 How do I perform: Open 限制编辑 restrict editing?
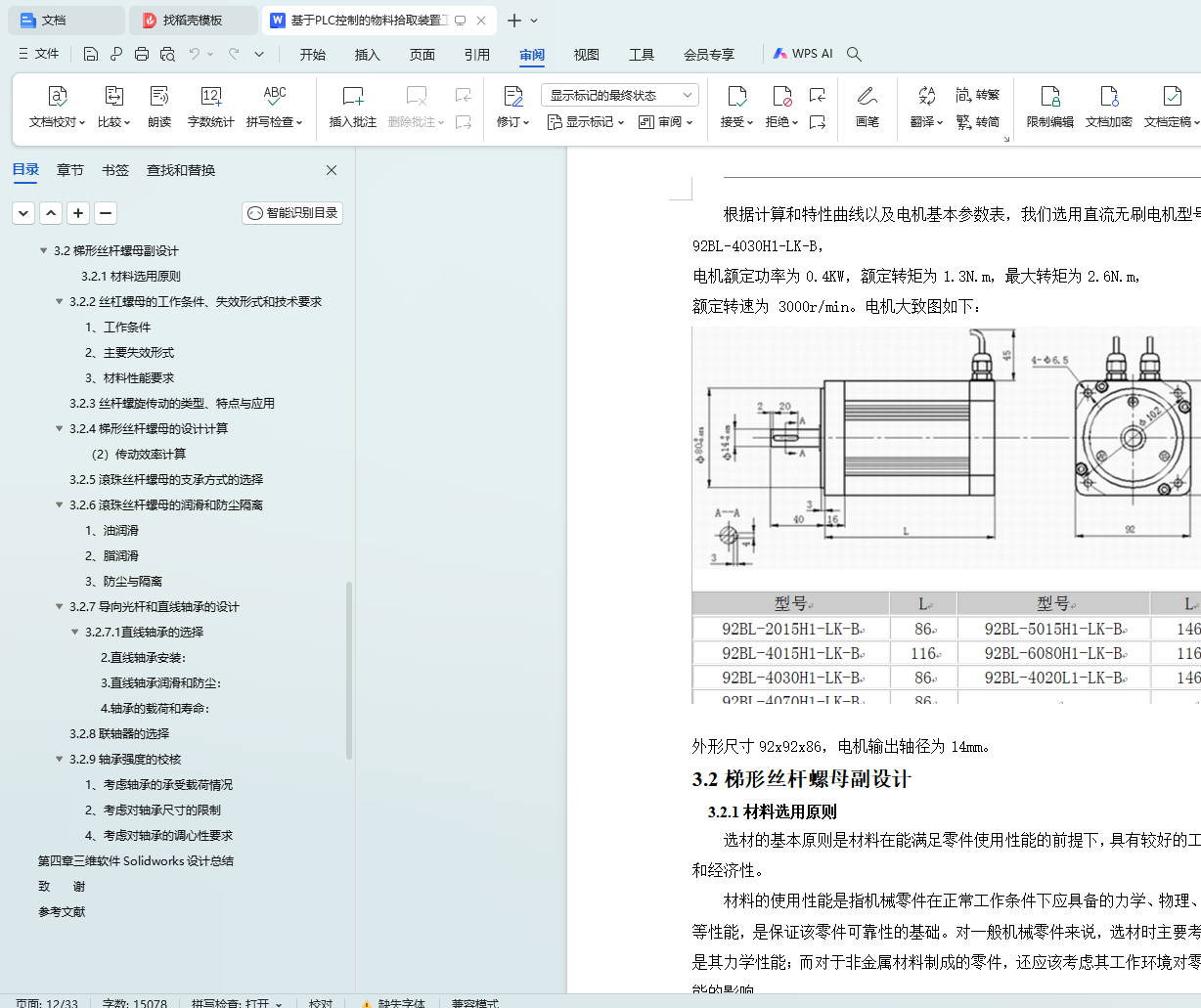point(1050,107)
